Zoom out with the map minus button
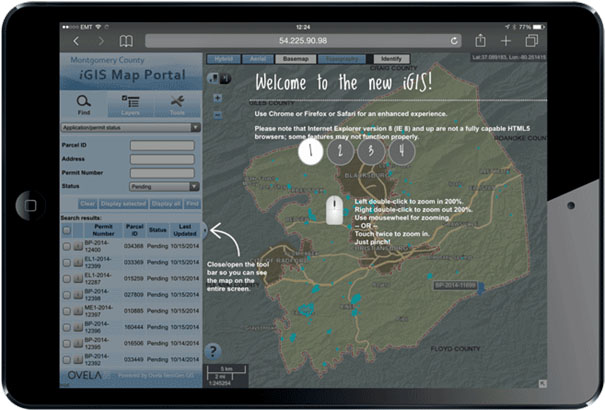 [x=218, y=115]
